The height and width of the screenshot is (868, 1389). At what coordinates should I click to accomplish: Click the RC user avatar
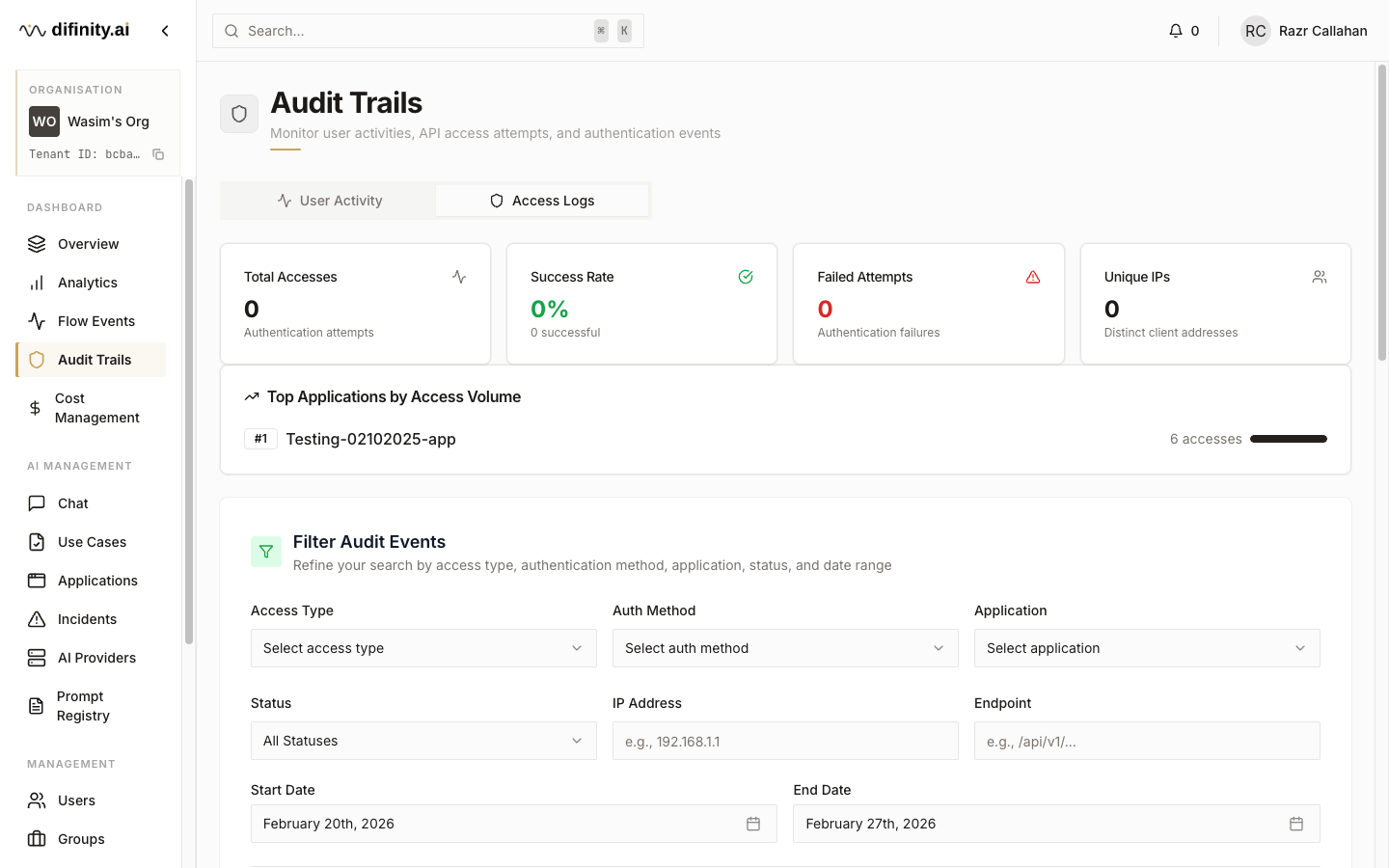coord(1255,31)
